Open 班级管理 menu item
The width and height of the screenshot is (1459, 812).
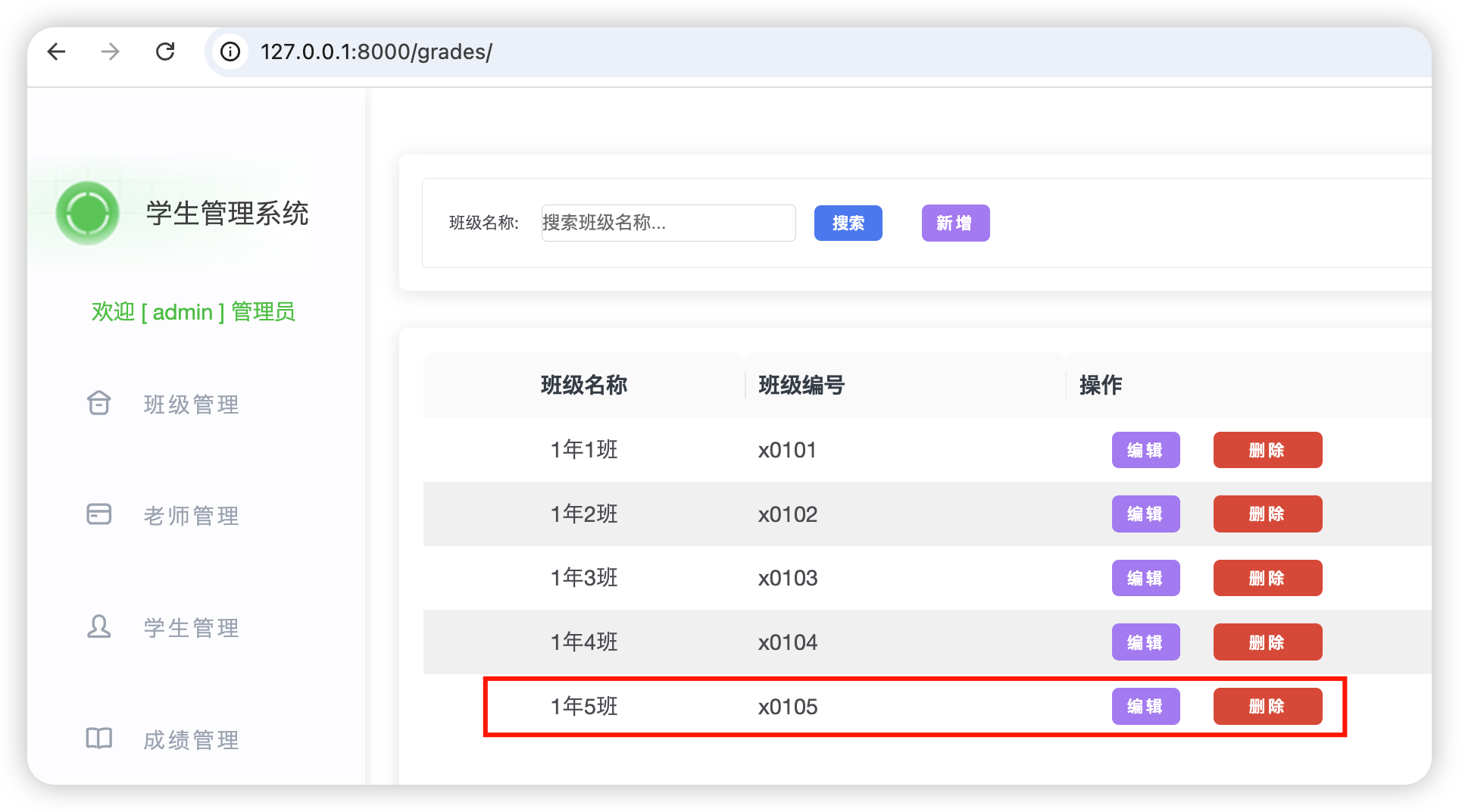pos(191,404)
